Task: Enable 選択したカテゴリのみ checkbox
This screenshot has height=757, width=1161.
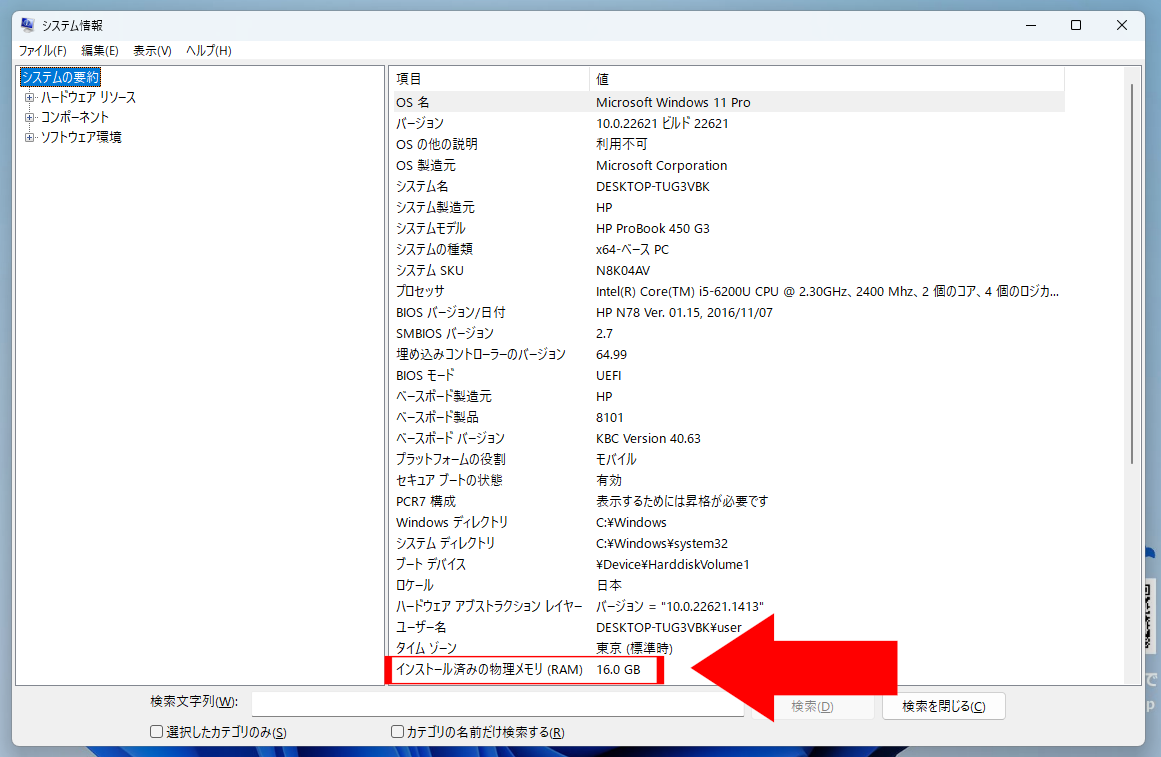Action: click(x=157, y=732)
